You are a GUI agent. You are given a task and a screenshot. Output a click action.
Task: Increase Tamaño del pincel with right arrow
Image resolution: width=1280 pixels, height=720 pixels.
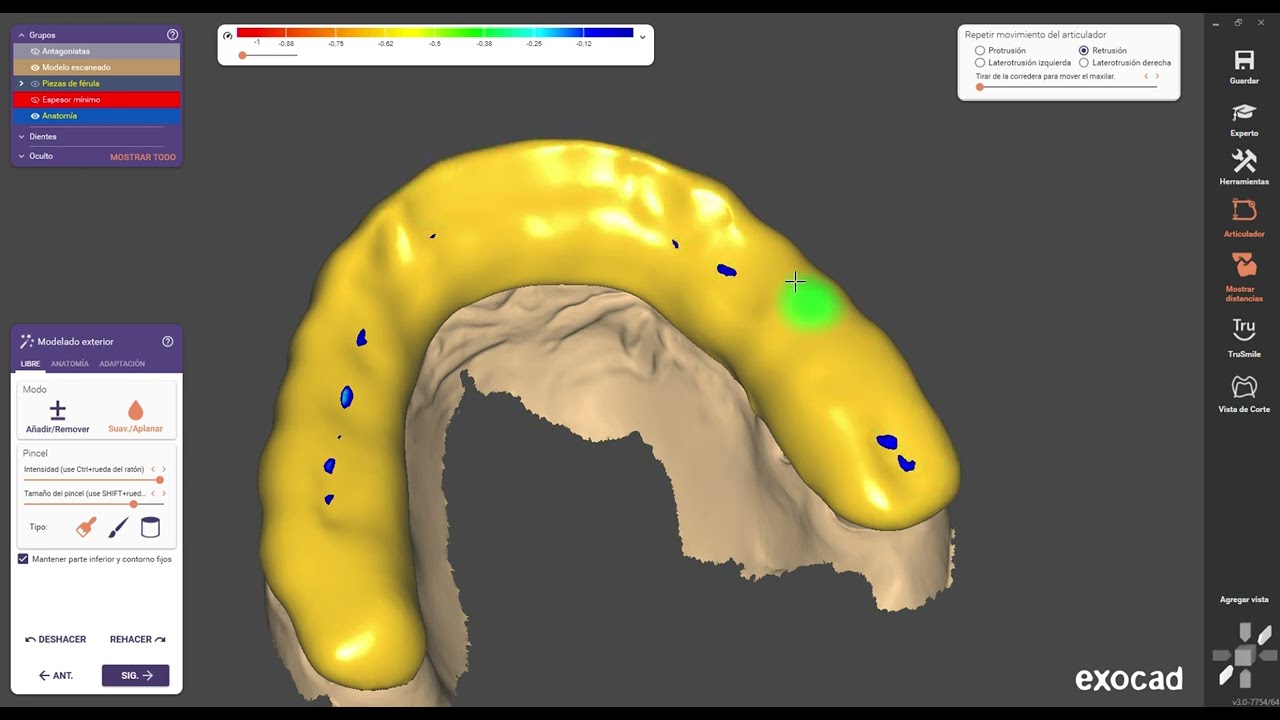pyautogui.click(x=164, y=493)
